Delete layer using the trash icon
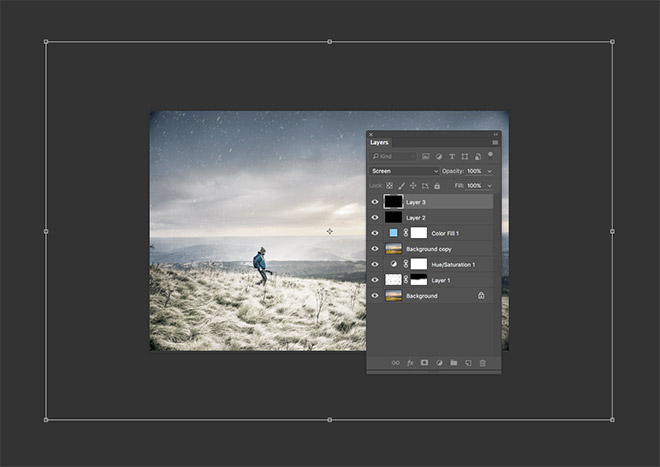 tap(482, 363)
